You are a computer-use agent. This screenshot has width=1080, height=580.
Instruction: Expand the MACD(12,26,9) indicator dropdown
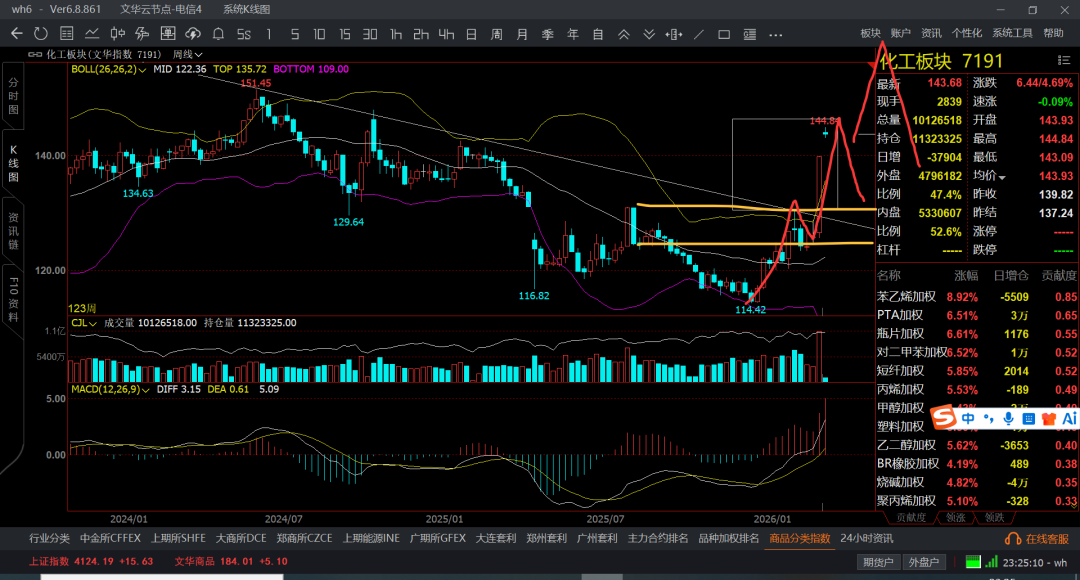pos(145,390)
